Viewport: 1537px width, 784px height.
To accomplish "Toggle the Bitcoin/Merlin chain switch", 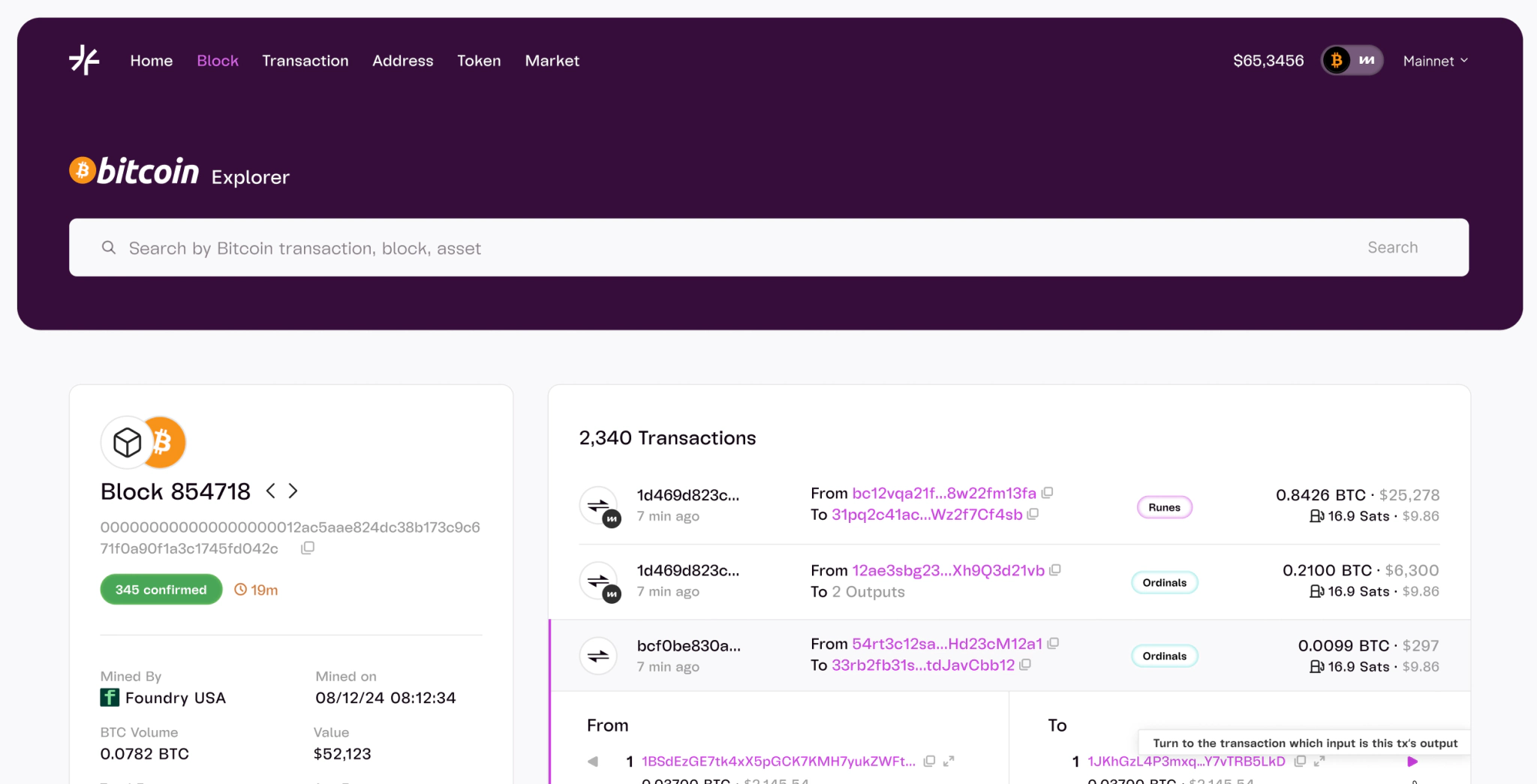I will (x=1352, y=60).
